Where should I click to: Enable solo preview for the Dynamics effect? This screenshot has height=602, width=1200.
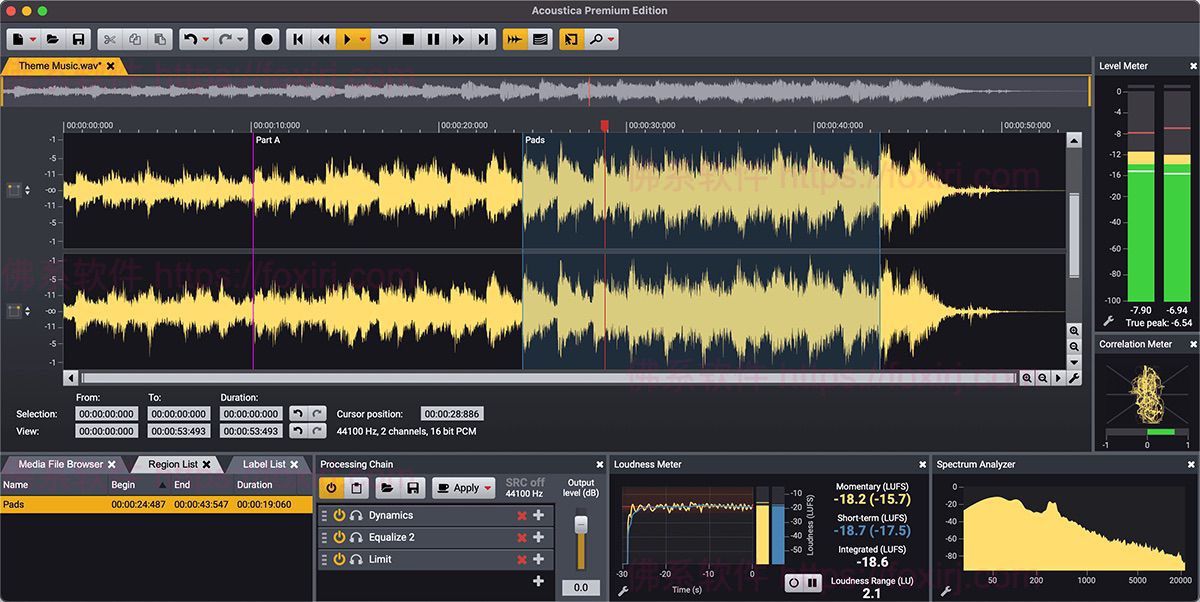click(357, 514)
